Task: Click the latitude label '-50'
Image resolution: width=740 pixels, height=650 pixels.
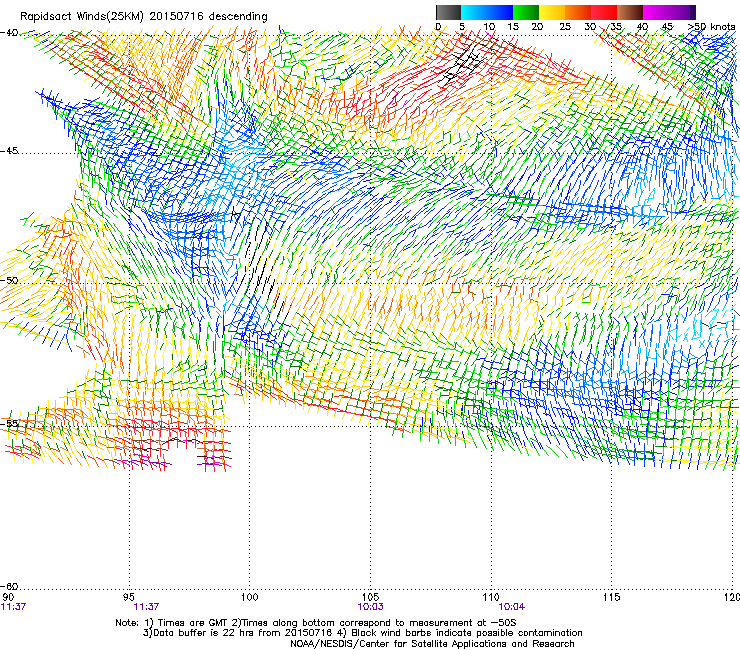Action: [x=9, y=280]
